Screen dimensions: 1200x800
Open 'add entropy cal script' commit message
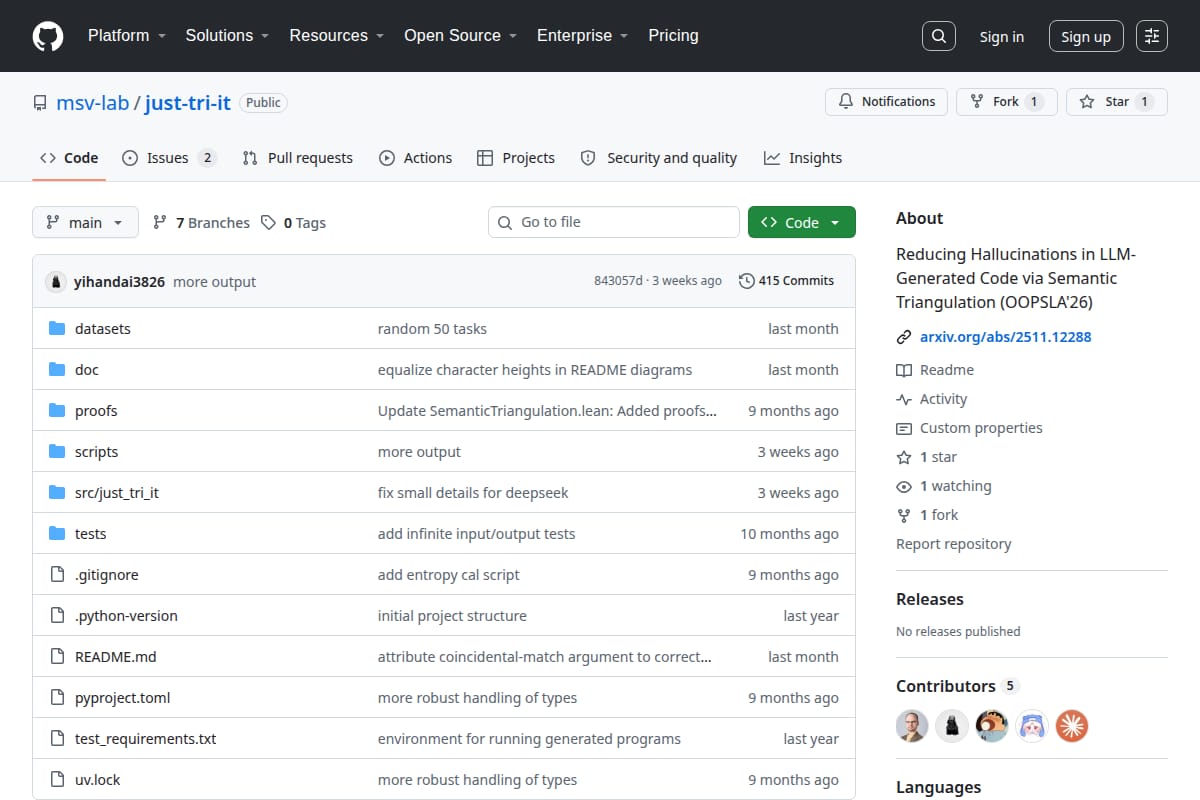pyautogui.click(x=448, y=575)
